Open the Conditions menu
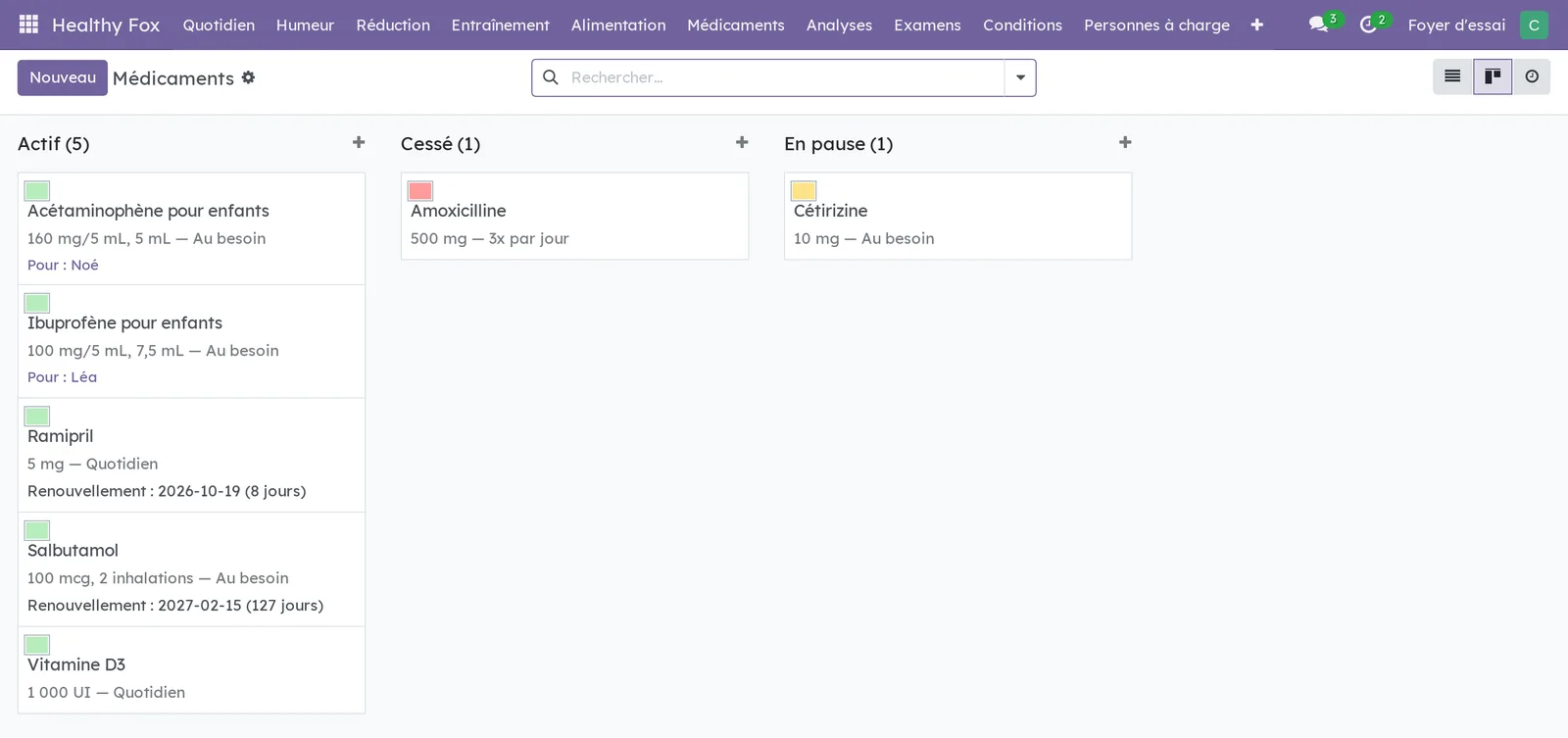This screenshot has width=1568, height=738. coord(1022,25)
